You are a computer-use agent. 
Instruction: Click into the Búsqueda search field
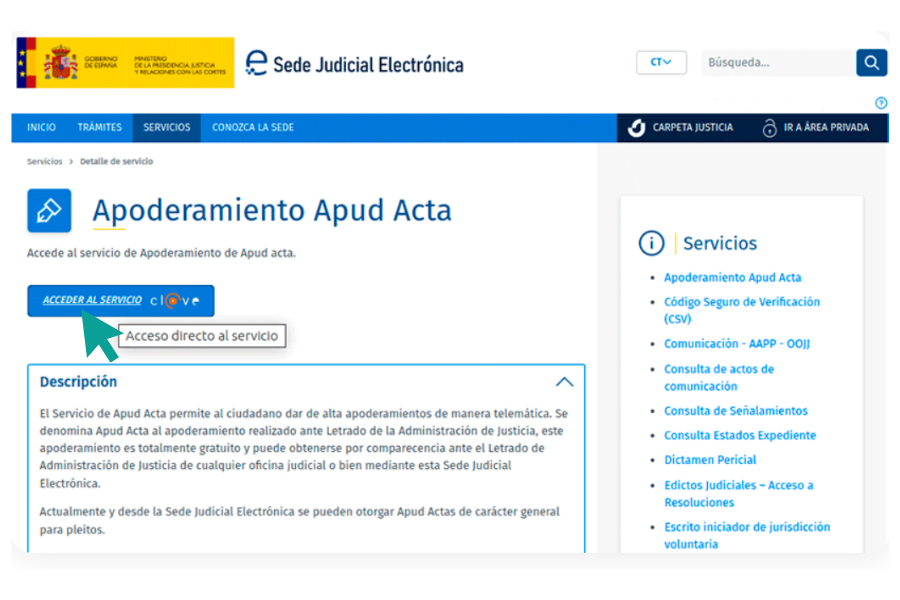click(777, 63)
